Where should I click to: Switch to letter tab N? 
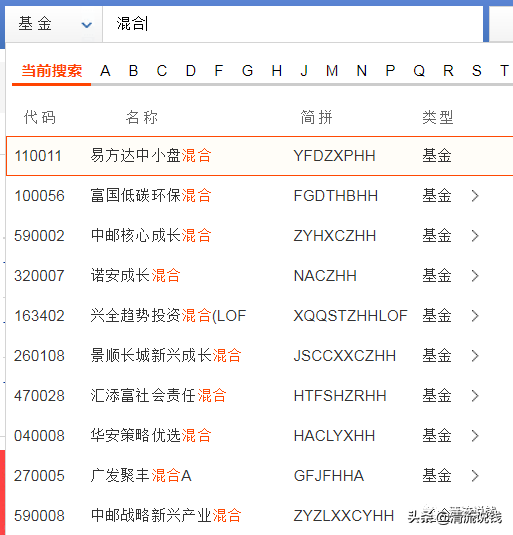point(362,71)
